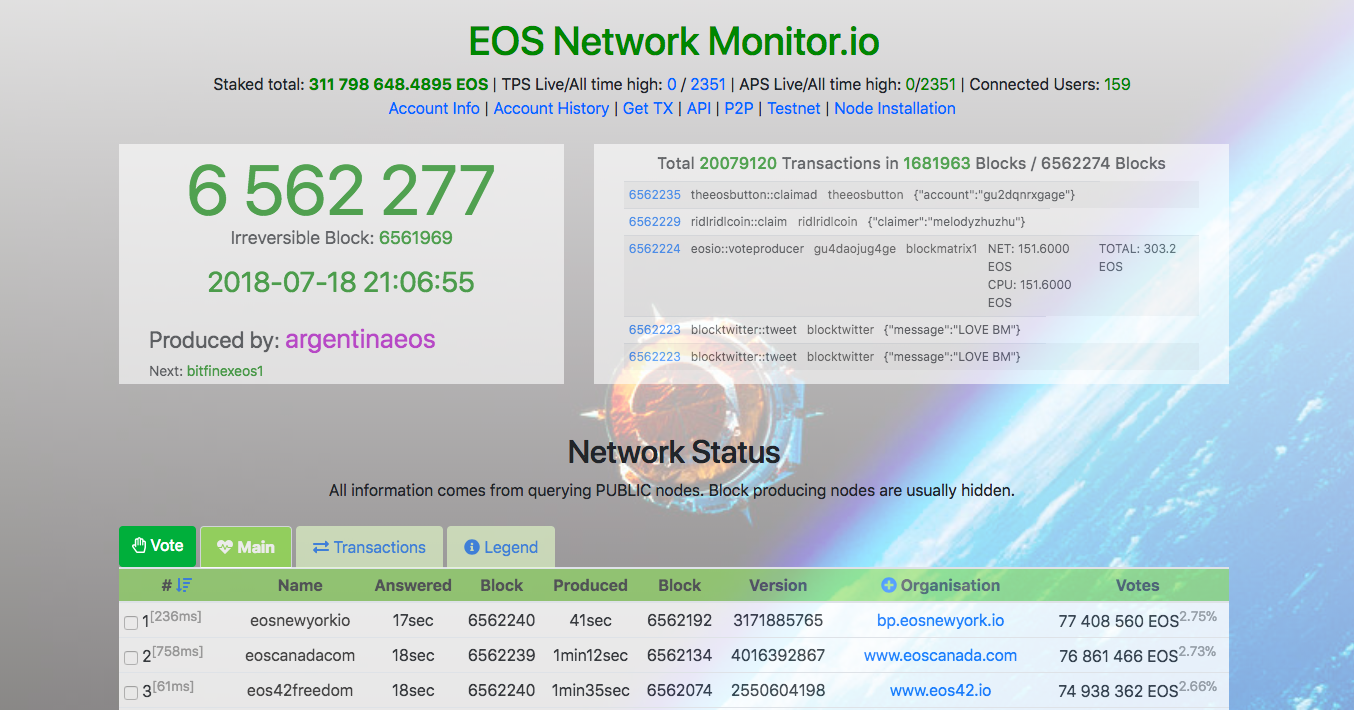This screenshot has width=1354, height=710.
Task: Click the Votes column header
Action: pos(1137,586)
